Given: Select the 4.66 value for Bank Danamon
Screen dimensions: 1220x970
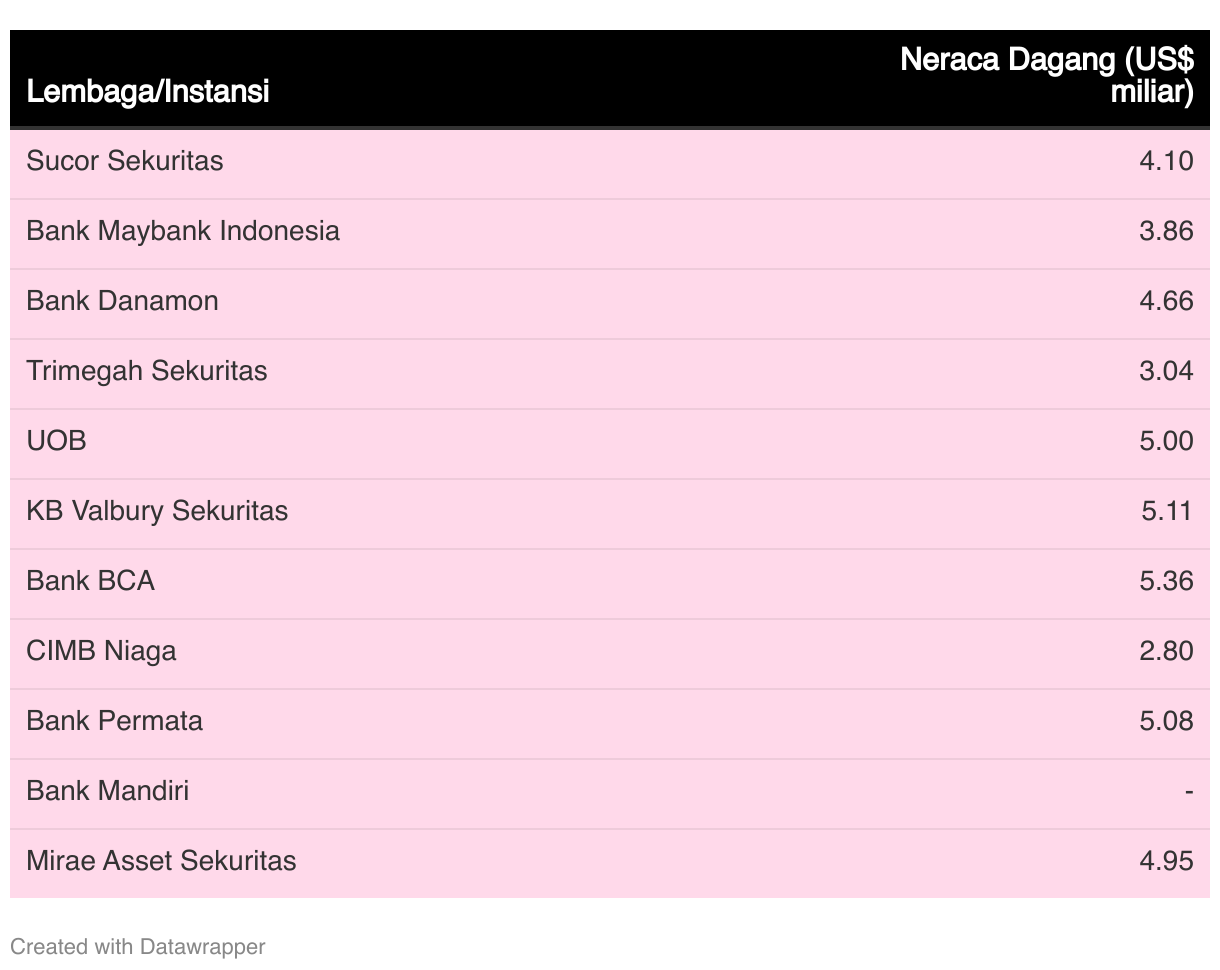Looking at the screenshot, I should coord(1166,301).
